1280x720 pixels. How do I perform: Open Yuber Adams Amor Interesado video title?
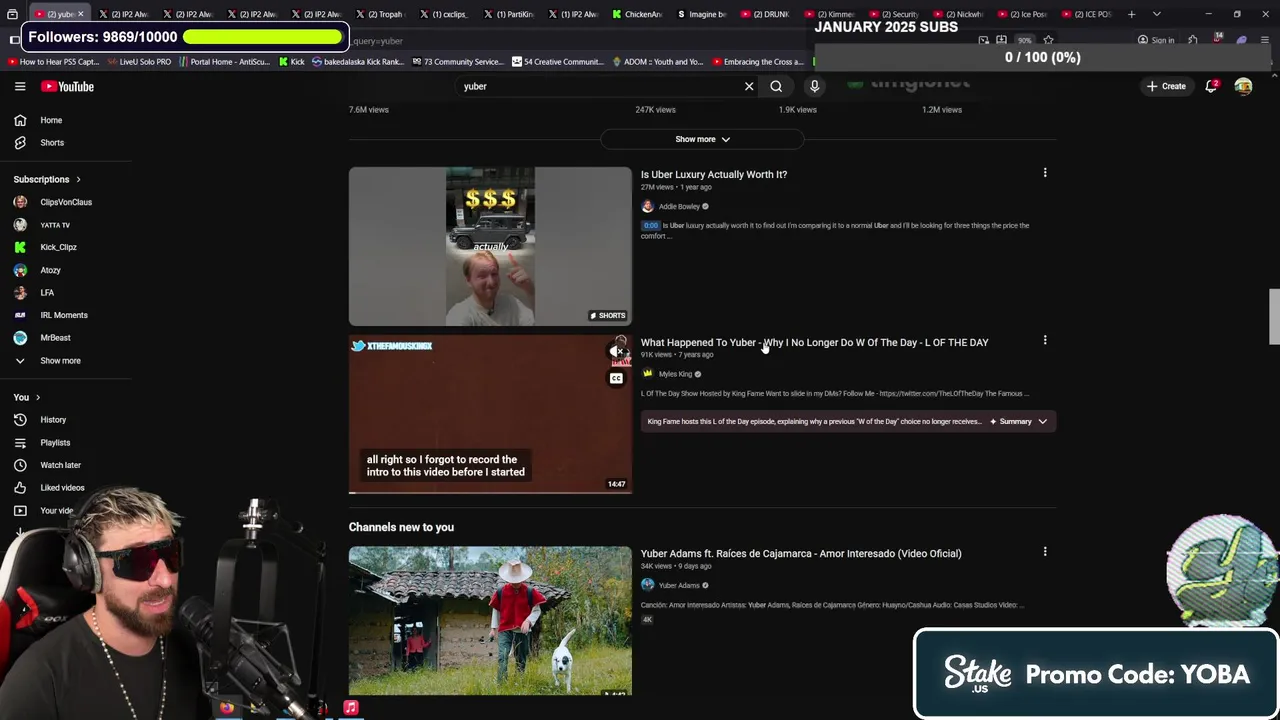pyautogui.click(x=801, y=554)
